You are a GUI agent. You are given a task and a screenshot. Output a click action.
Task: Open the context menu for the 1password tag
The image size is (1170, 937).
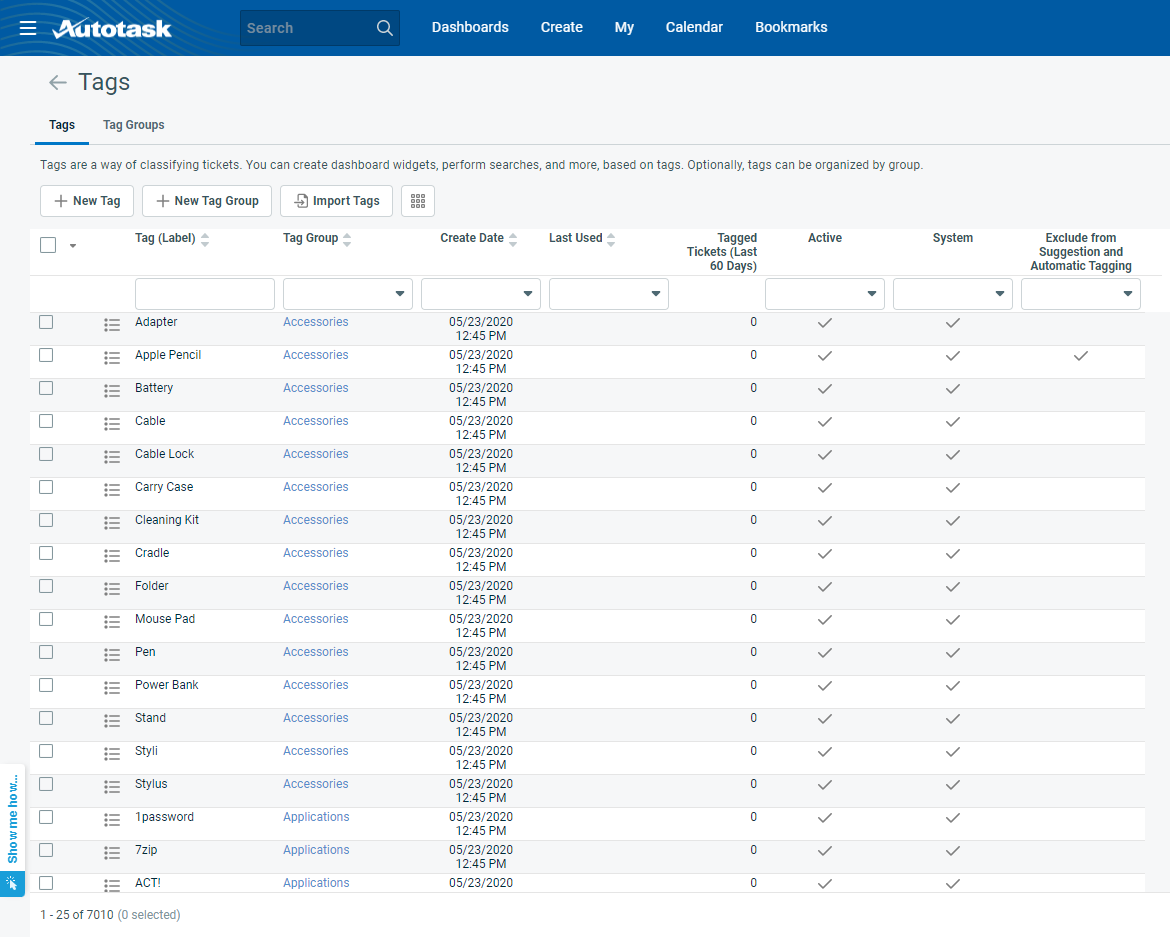[x=111, y=819]
